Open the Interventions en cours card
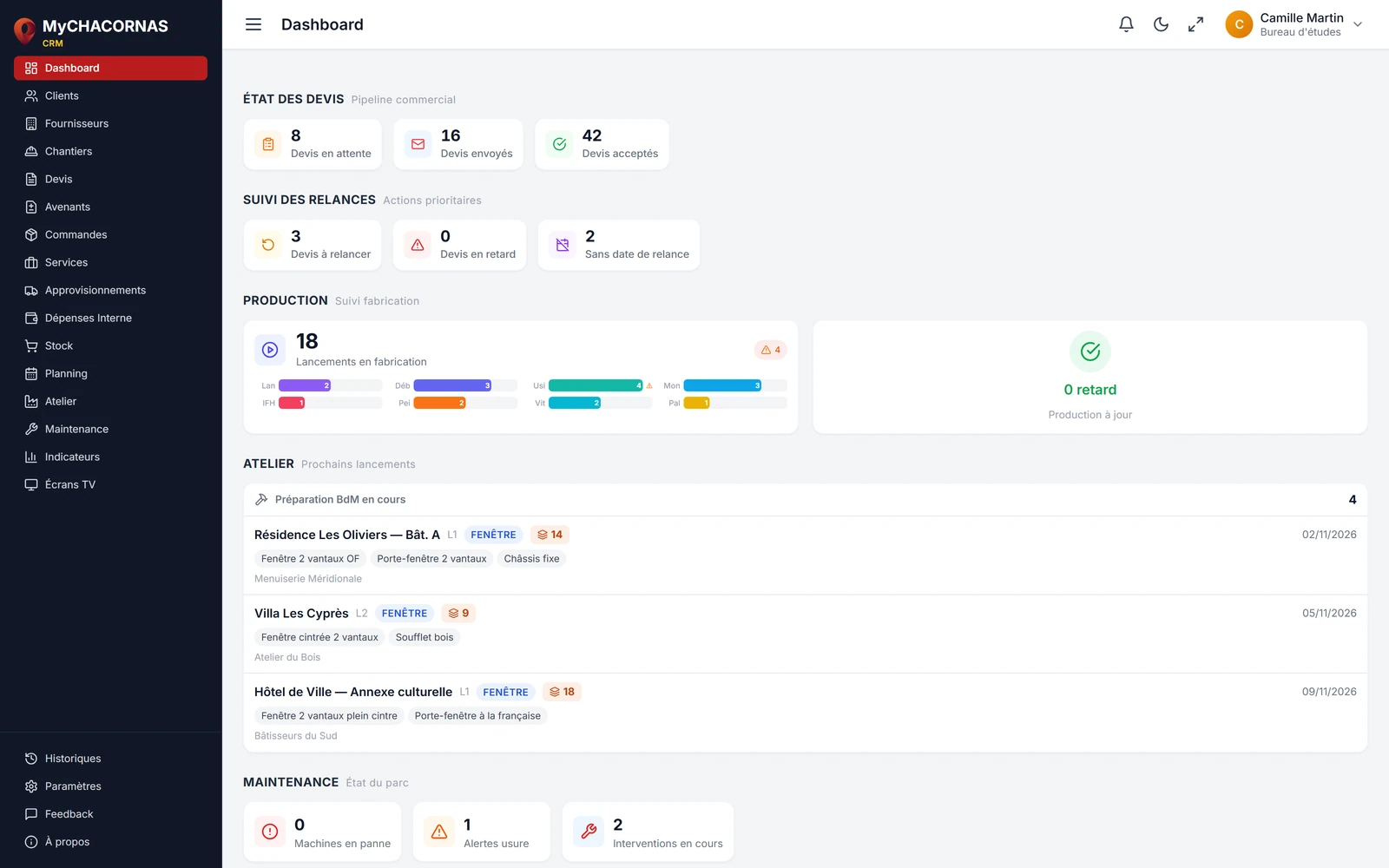 pyautogui.click(x=648, y=832)
